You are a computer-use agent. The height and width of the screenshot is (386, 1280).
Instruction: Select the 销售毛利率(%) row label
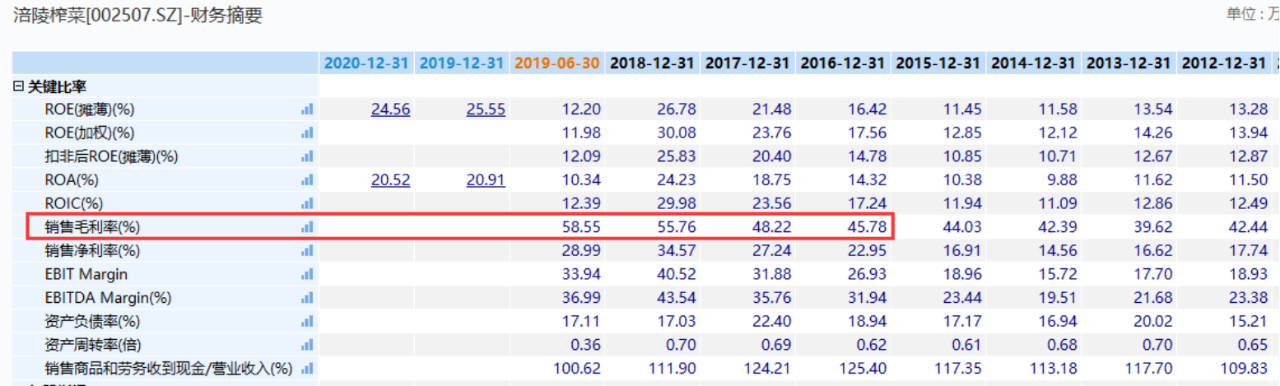(x=92, y=227)
